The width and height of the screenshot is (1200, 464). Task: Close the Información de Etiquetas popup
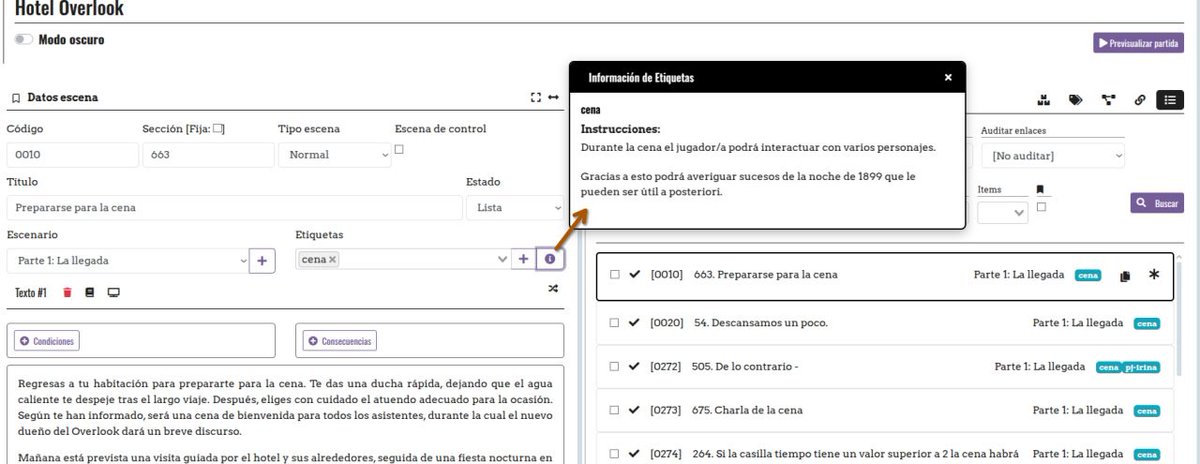point(948,77)
